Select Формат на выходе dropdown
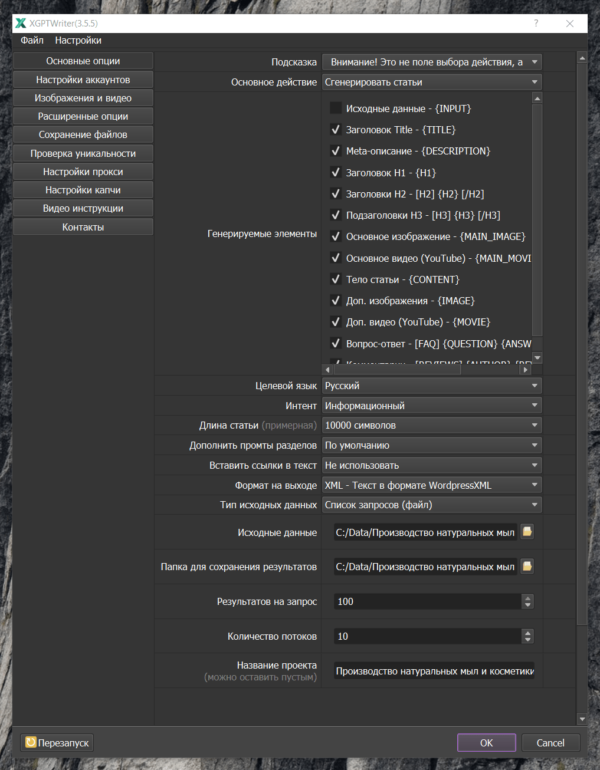 (432, 485)
